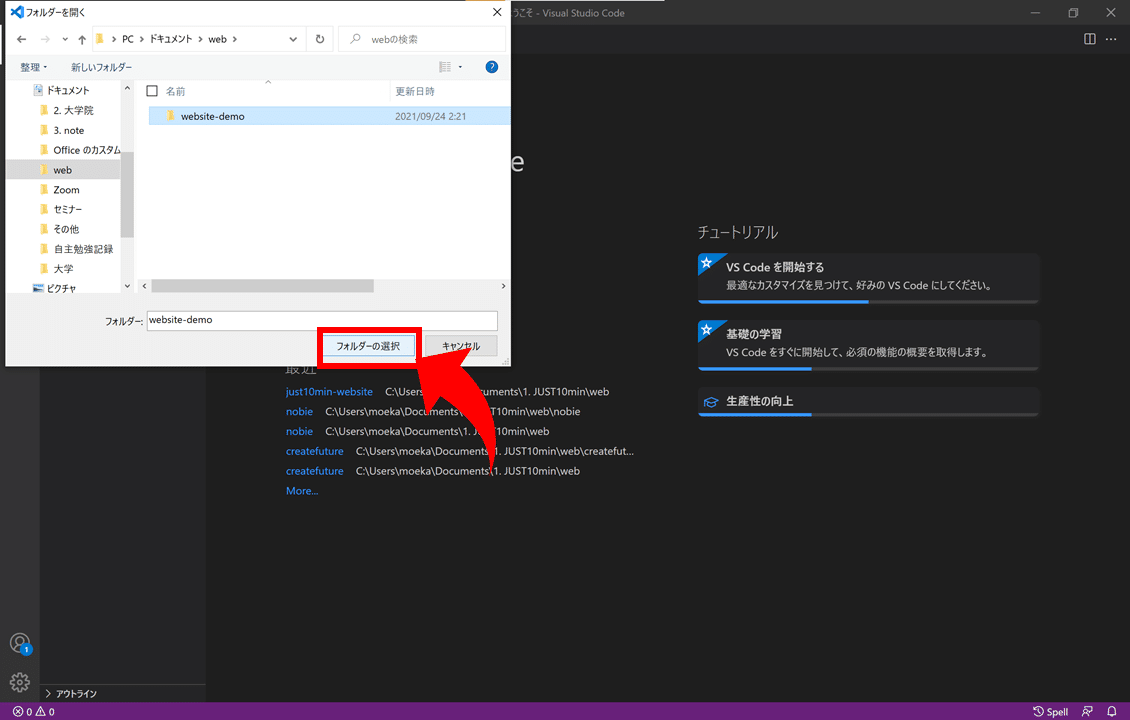Expand address bar path history dropdown

click(x=293, y=39)
